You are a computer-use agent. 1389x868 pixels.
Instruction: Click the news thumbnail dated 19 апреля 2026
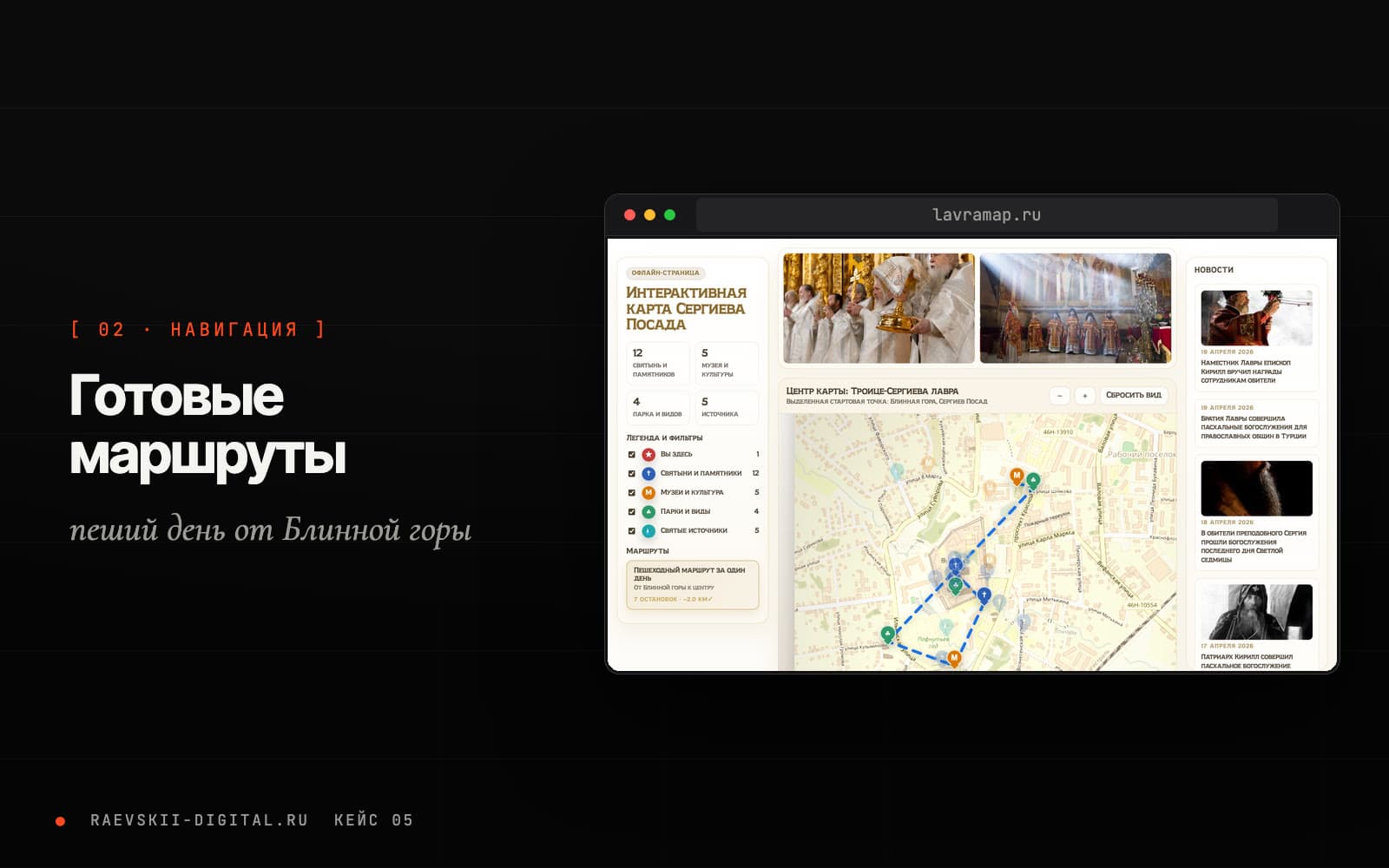pos(1256,318)
